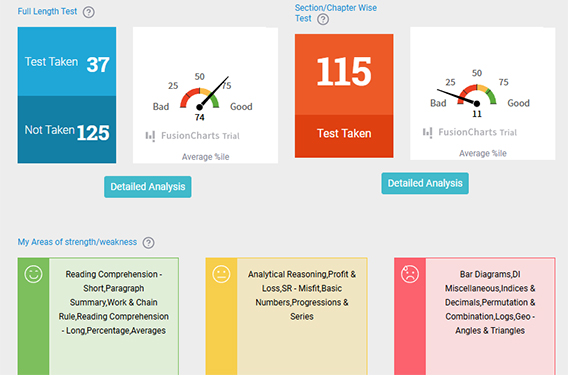Click My Areas of strength/weakness heading

[77, 242]
